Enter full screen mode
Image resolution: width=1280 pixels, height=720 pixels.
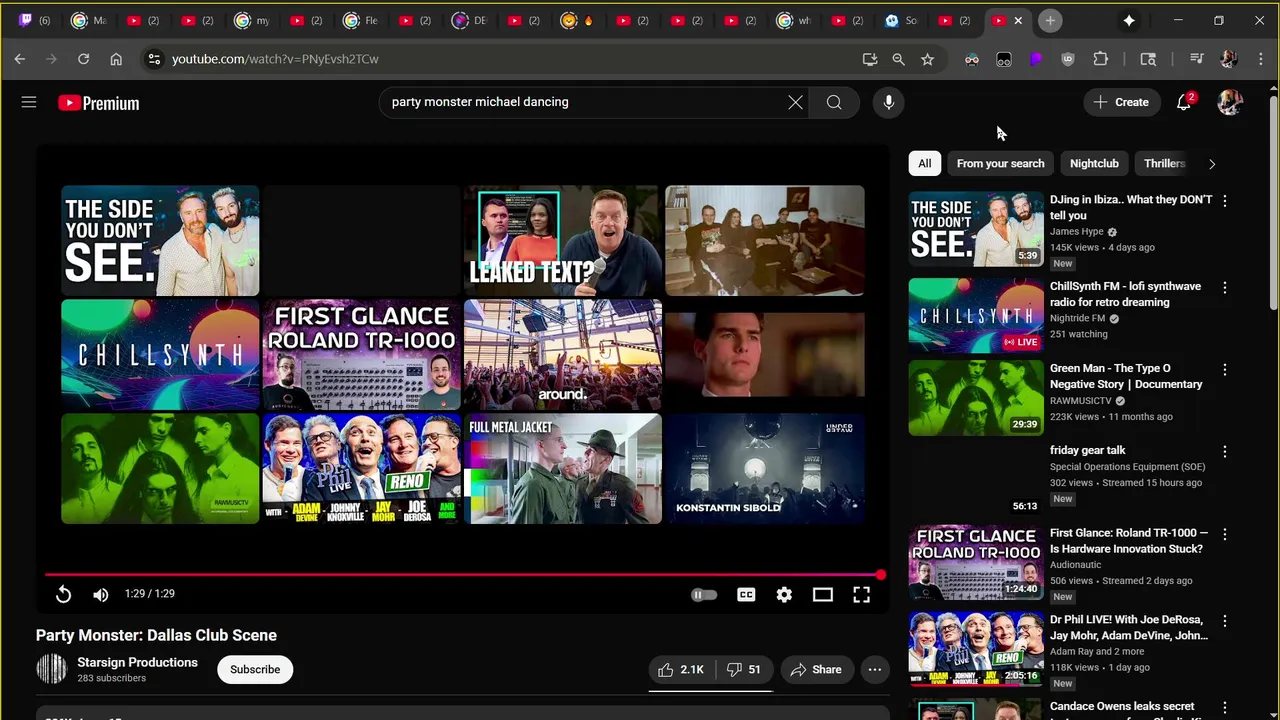point(861,594)
